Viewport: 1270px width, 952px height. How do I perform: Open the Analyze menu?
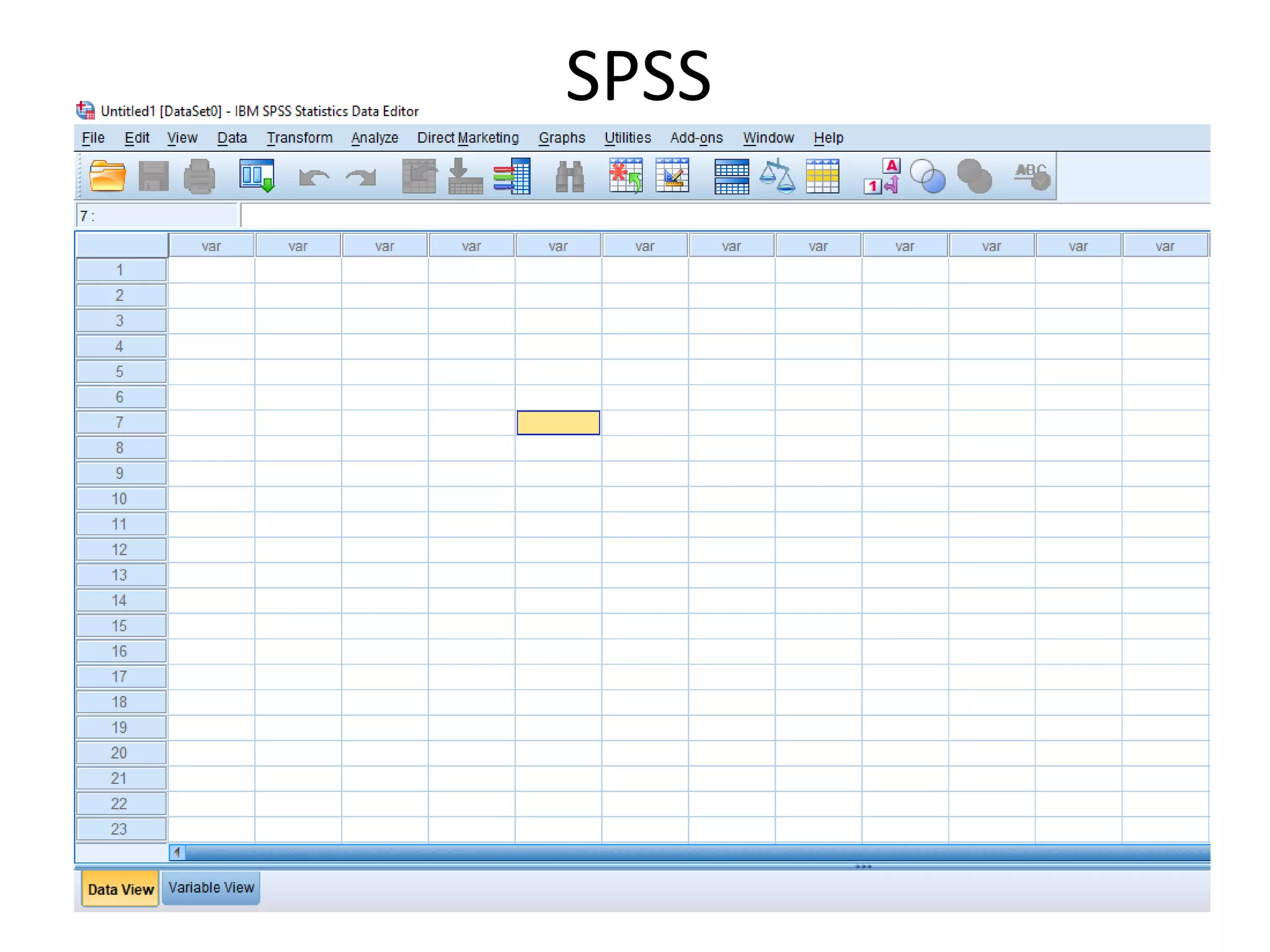[x=375, y=138]
